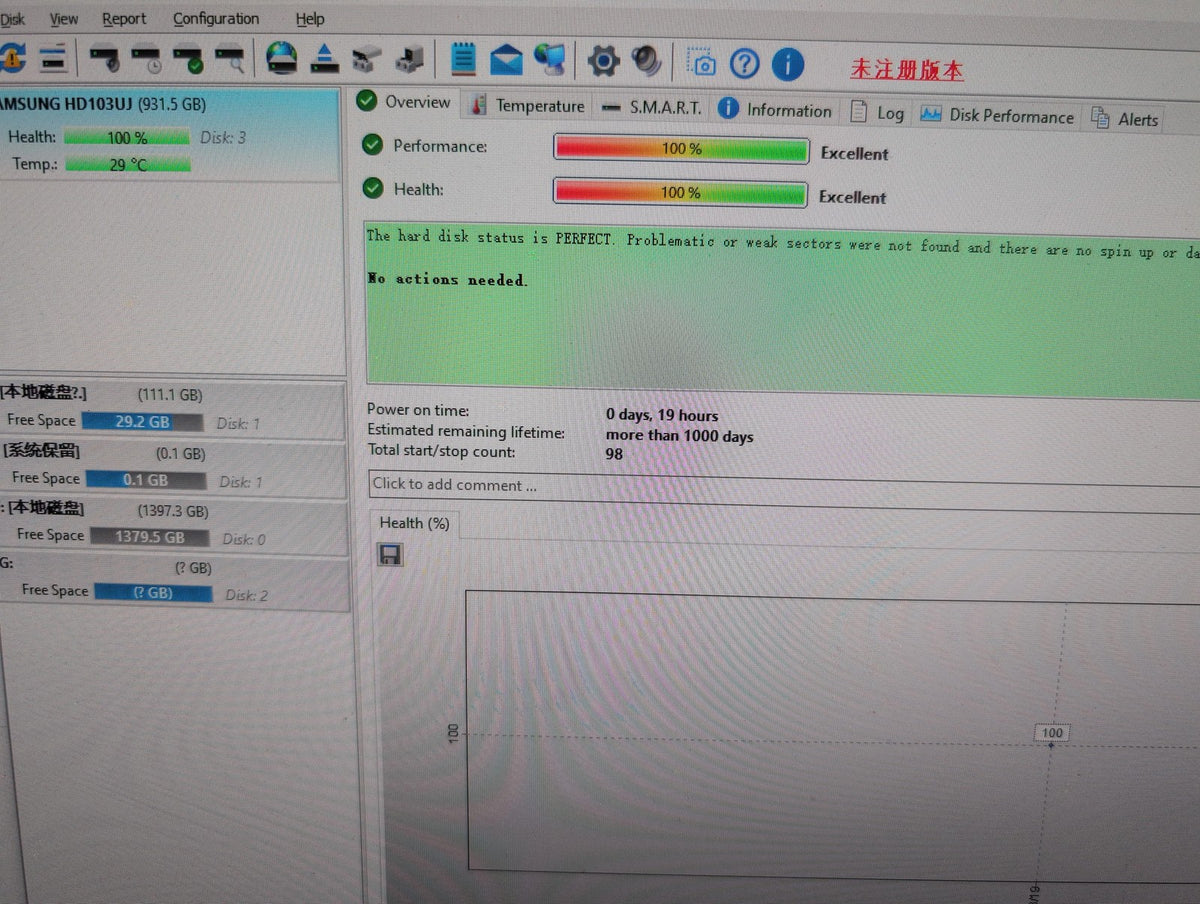This screenshot has height=904, width=1200.
Task: Click the Performance 100 % gauge bar
Action: (x=681, y=149)
